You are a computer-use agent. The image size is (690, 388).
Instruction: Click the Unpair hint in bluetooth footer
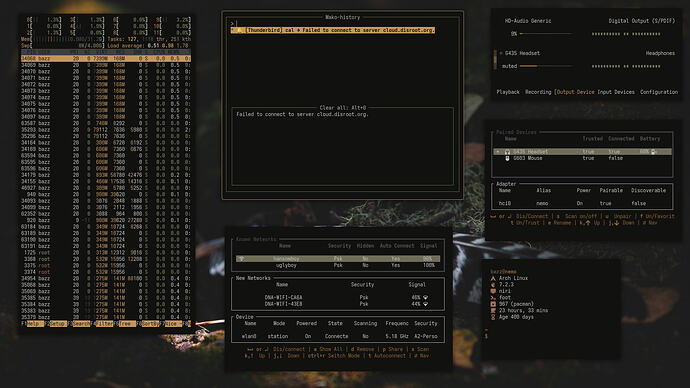[x=623, y=216]
